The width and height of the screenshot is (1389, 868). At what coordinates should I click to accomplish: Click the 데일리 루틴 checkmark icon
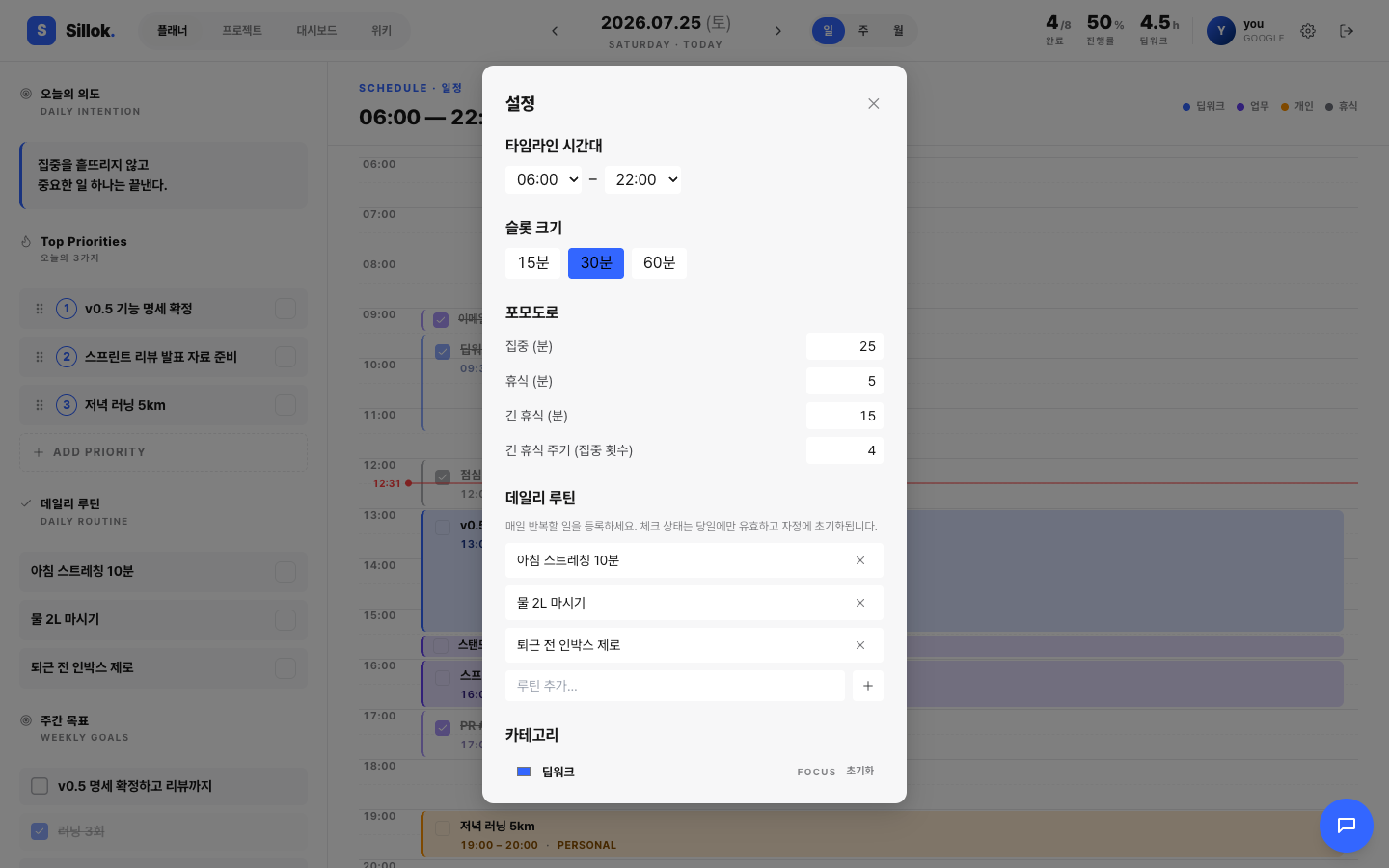click(26, 503)
